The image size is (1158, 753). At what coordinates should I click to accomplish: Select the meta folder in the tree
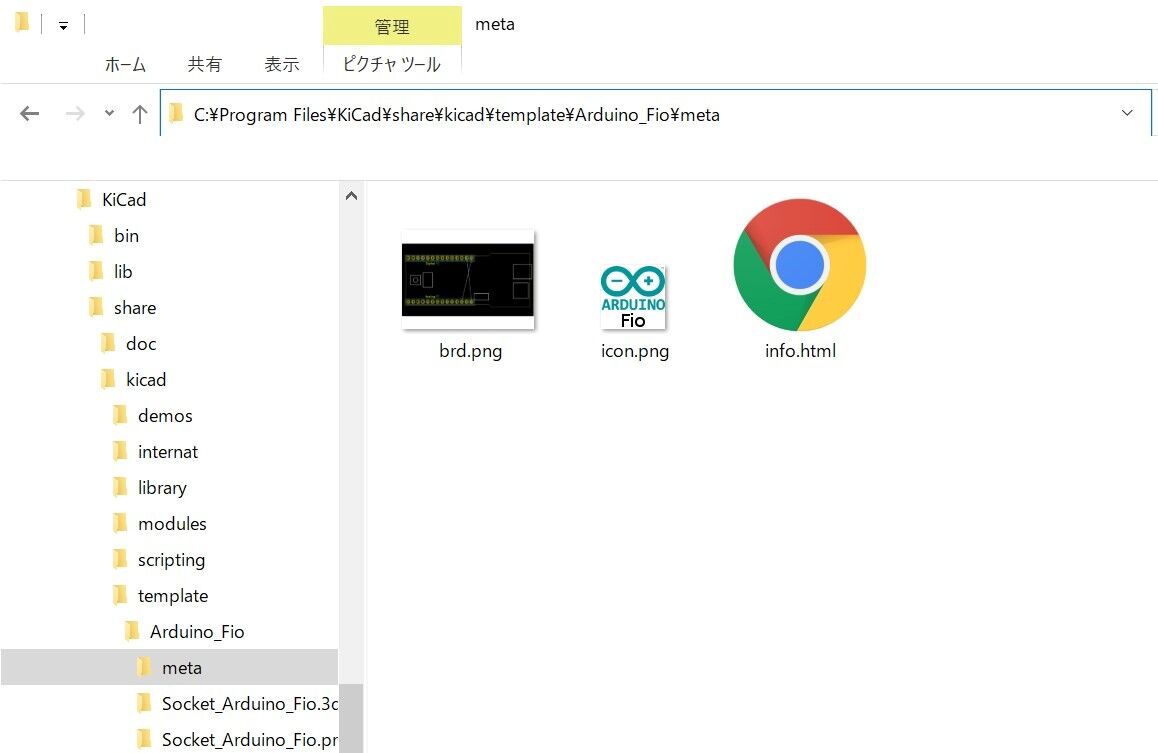coord(183,667)
